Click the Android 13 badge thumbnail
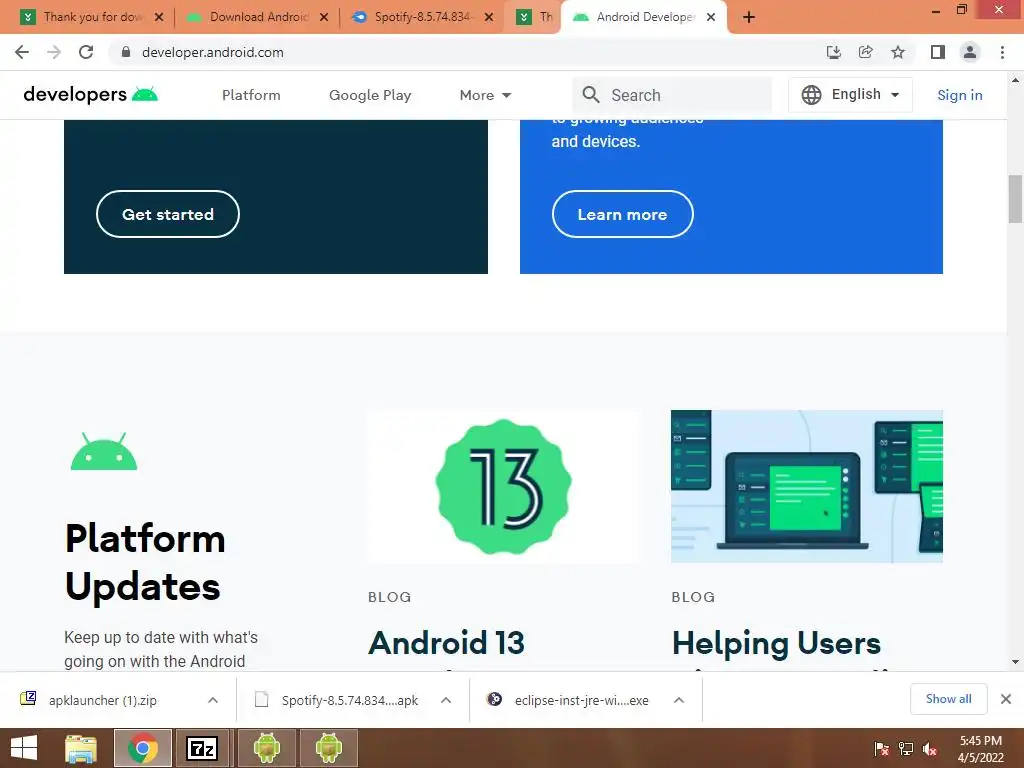This screenshot has height=768, width=1024. (x=504, y=487)
